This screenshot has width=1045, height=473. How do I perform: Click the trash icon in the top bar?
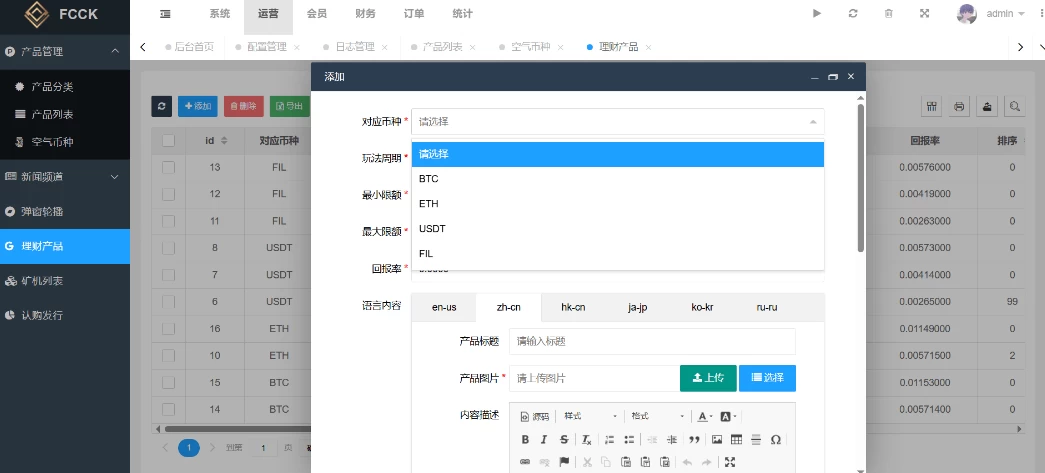click(x=888, y=13)
